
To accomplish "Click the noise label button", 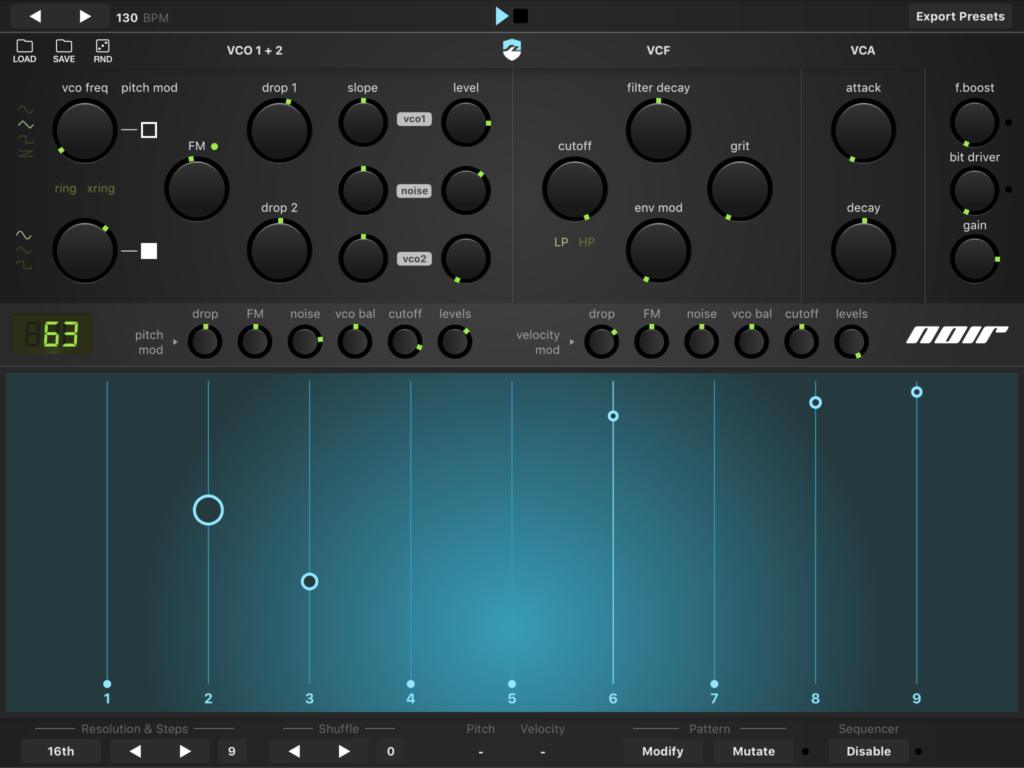I will [414, 191].
